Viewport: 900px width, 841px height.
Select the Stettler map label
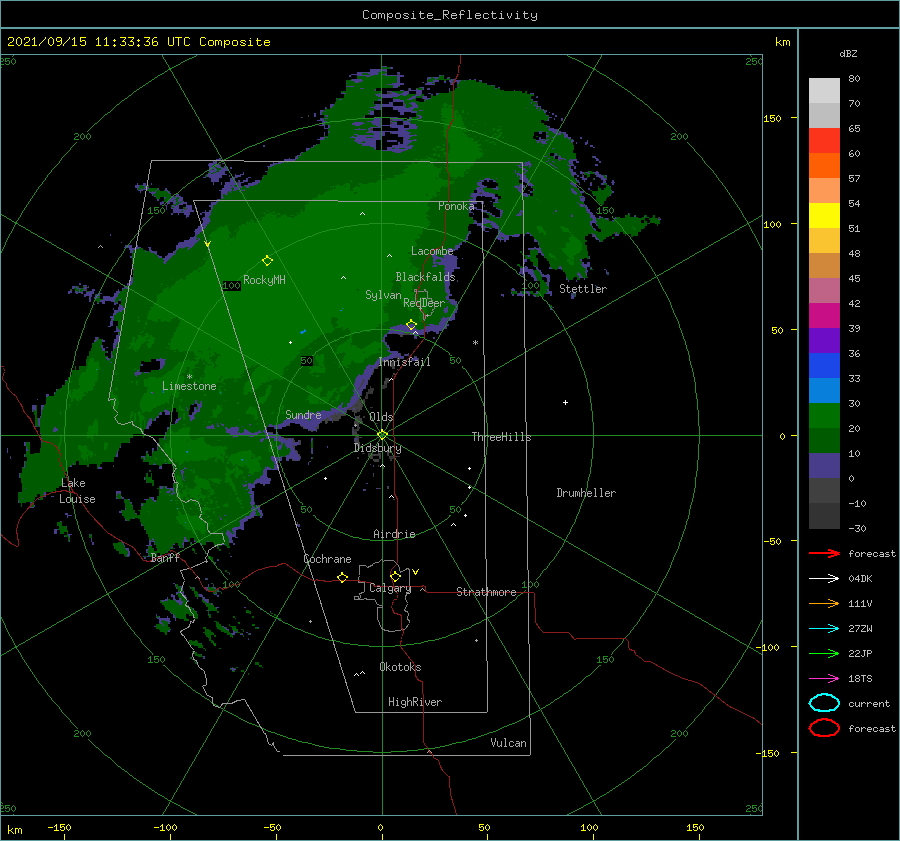[x=583, y=289]
